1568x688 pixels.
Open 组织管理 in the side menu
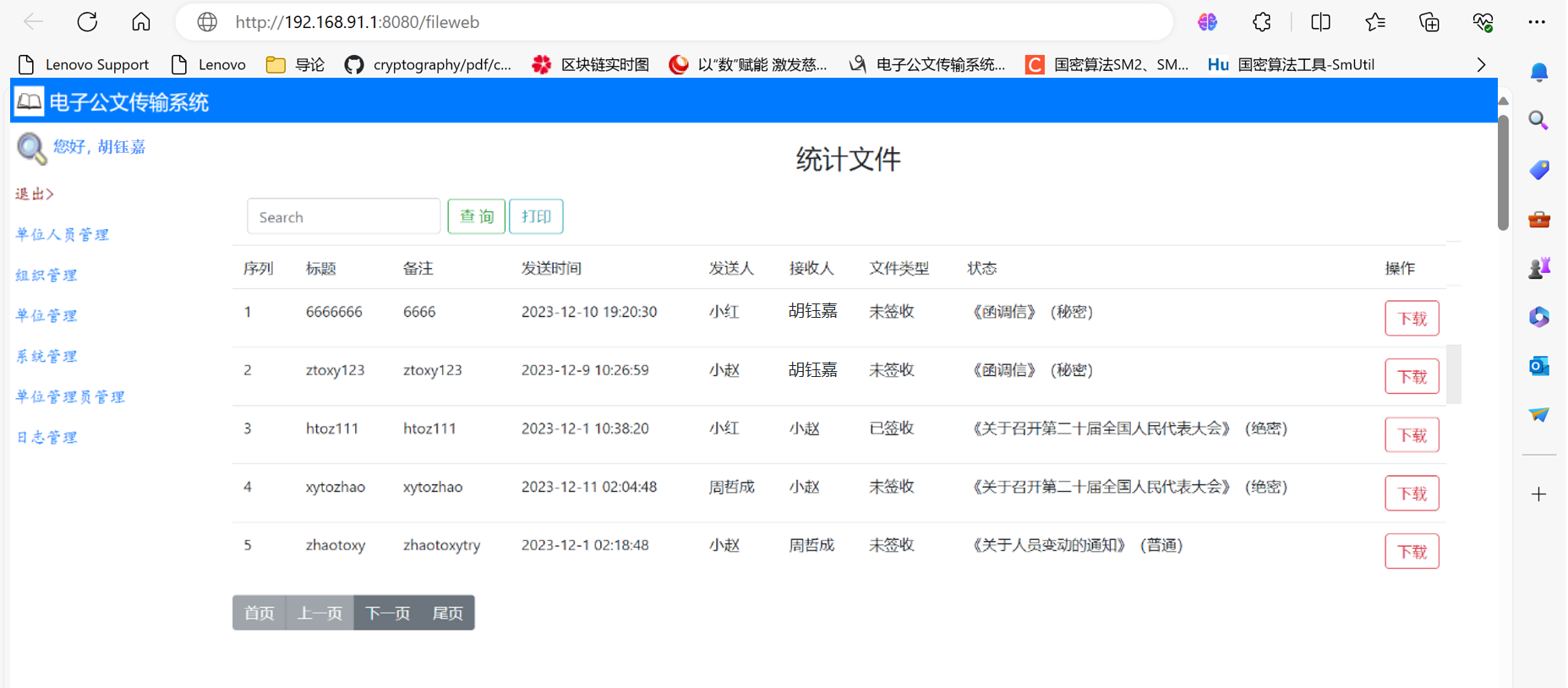46,276
